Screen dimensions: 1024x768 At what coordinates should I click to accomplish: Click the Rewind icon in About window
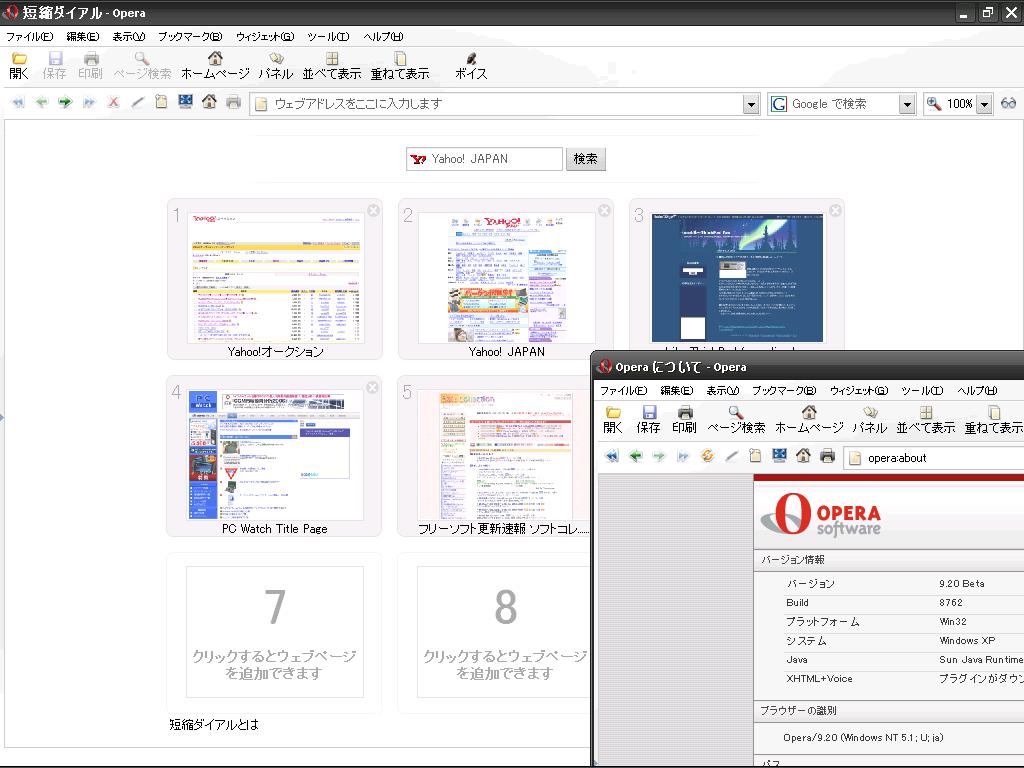click(612, 456)
